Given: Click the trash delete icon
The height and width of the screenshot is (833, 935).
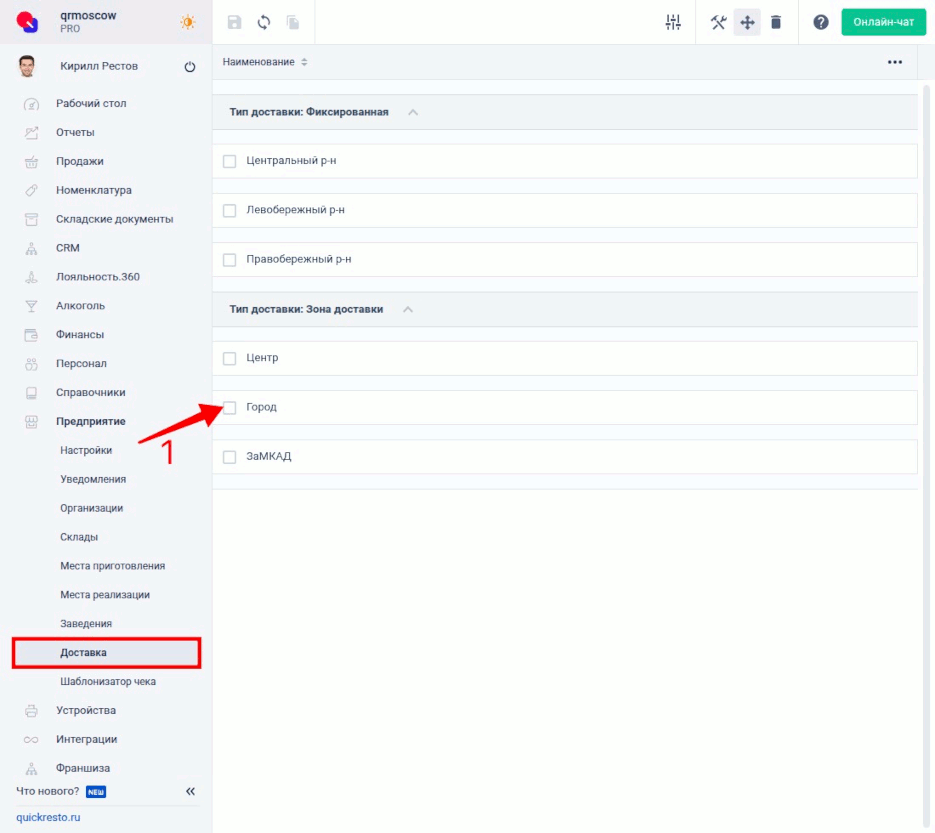Looking at the screenshot, I should pos(776,22).
